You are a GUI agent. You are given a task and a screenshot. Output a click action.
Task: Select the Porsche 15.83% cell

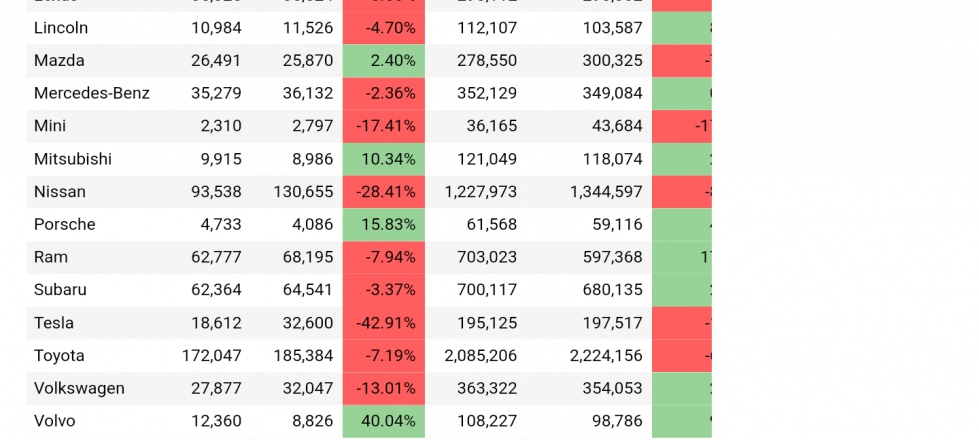(383, 225)
